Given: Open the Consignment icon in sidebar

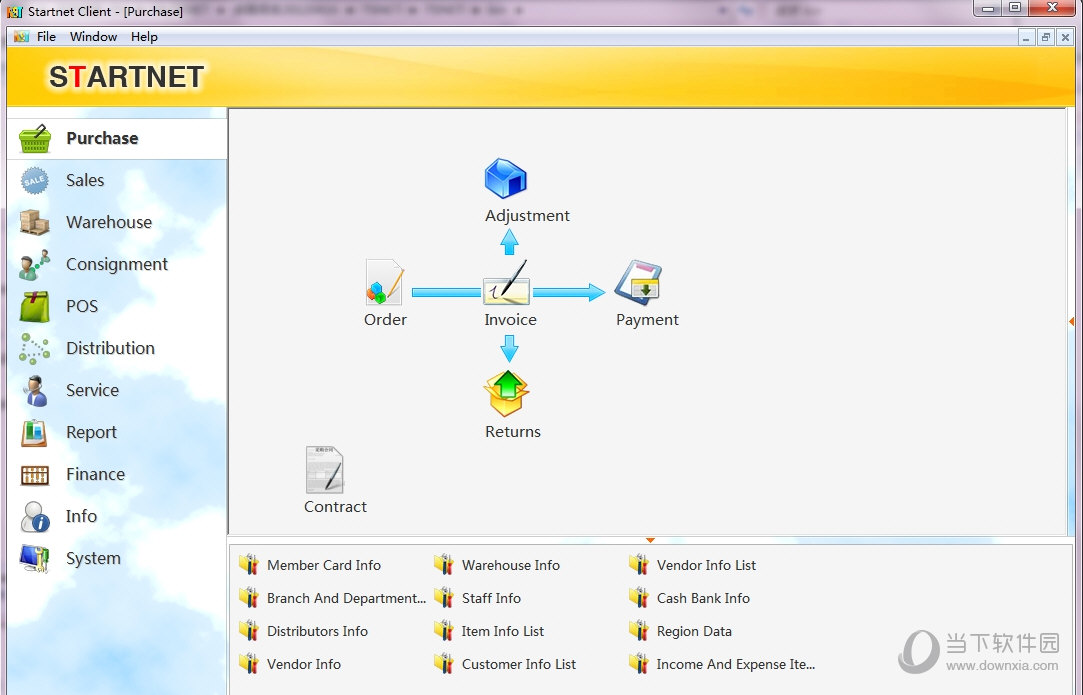Looking at the screenshot, I should (x=35, y=265).
